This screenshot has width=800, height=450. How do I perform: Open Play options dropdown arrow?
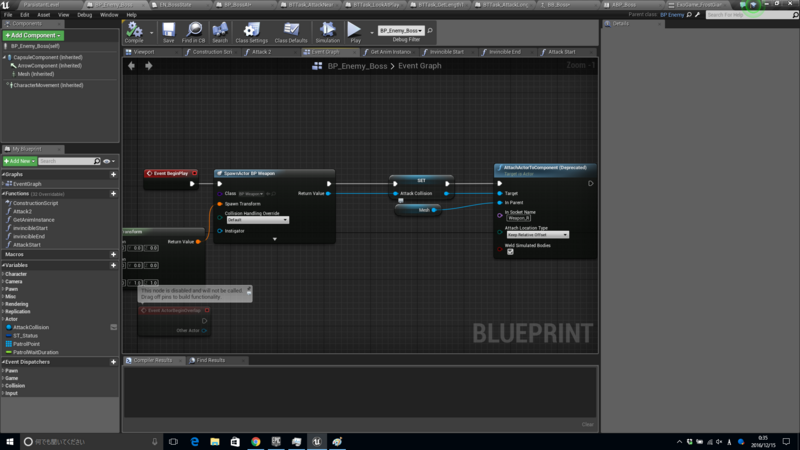[x=371, y=33]
